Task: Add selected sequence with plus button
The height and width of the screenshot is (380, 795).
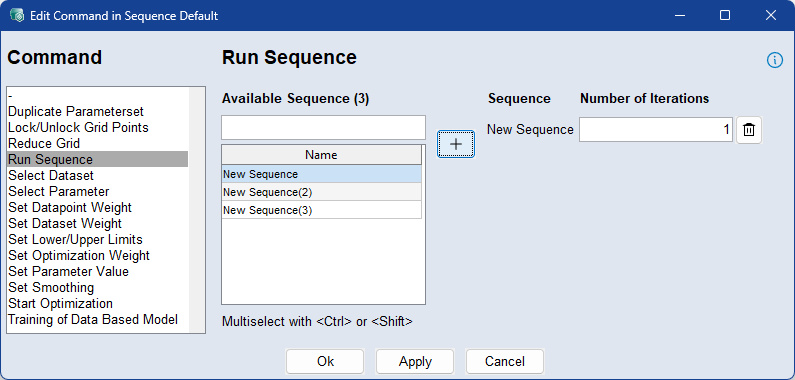Action: click(456, 144)
